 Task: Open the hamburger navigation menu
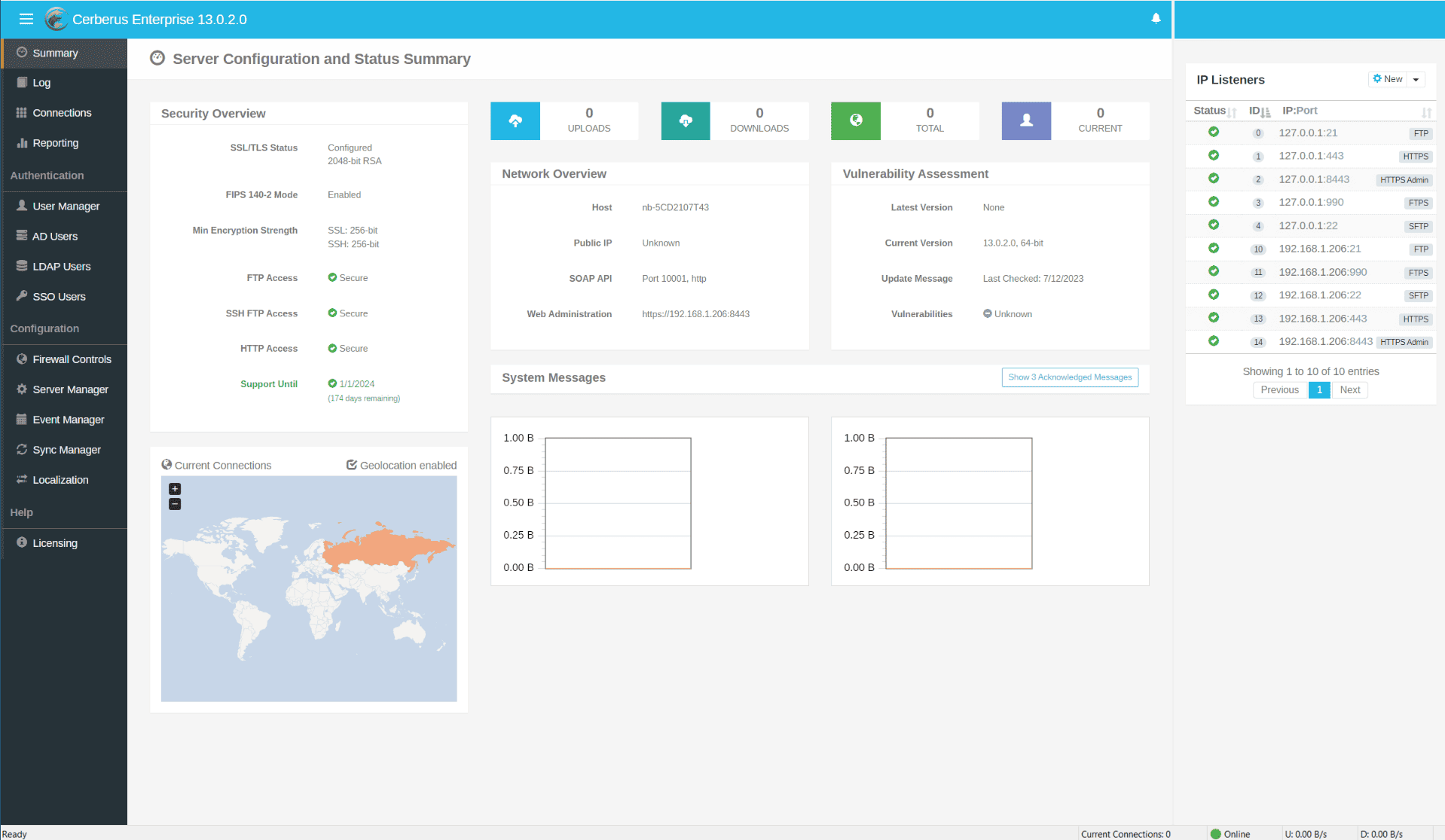(26, 20)
